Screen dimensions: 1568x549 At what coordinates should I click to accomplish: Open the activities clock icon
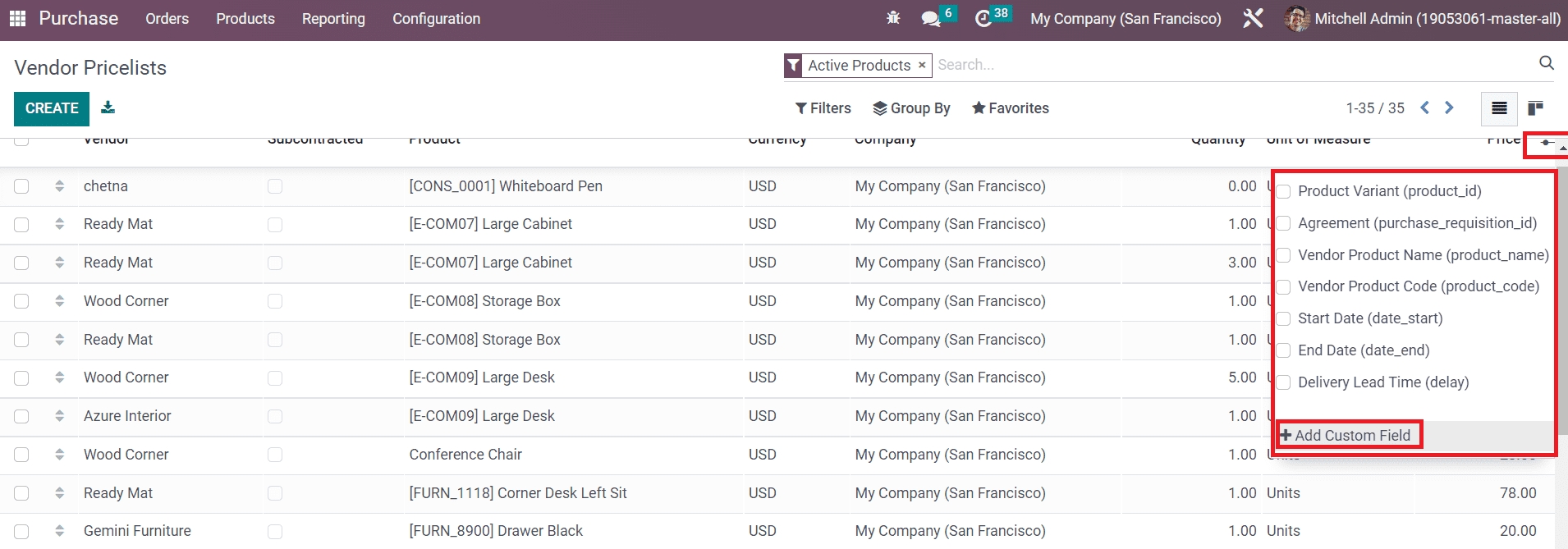tap(983, 18)
